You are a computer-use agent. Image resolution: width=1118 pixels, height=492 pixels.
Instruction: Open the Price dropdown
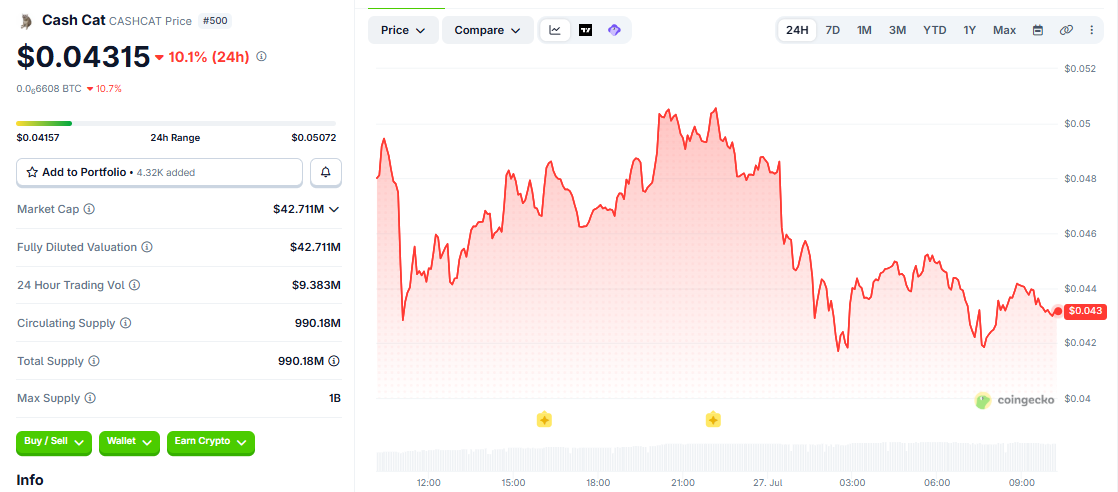coord(403,30)
